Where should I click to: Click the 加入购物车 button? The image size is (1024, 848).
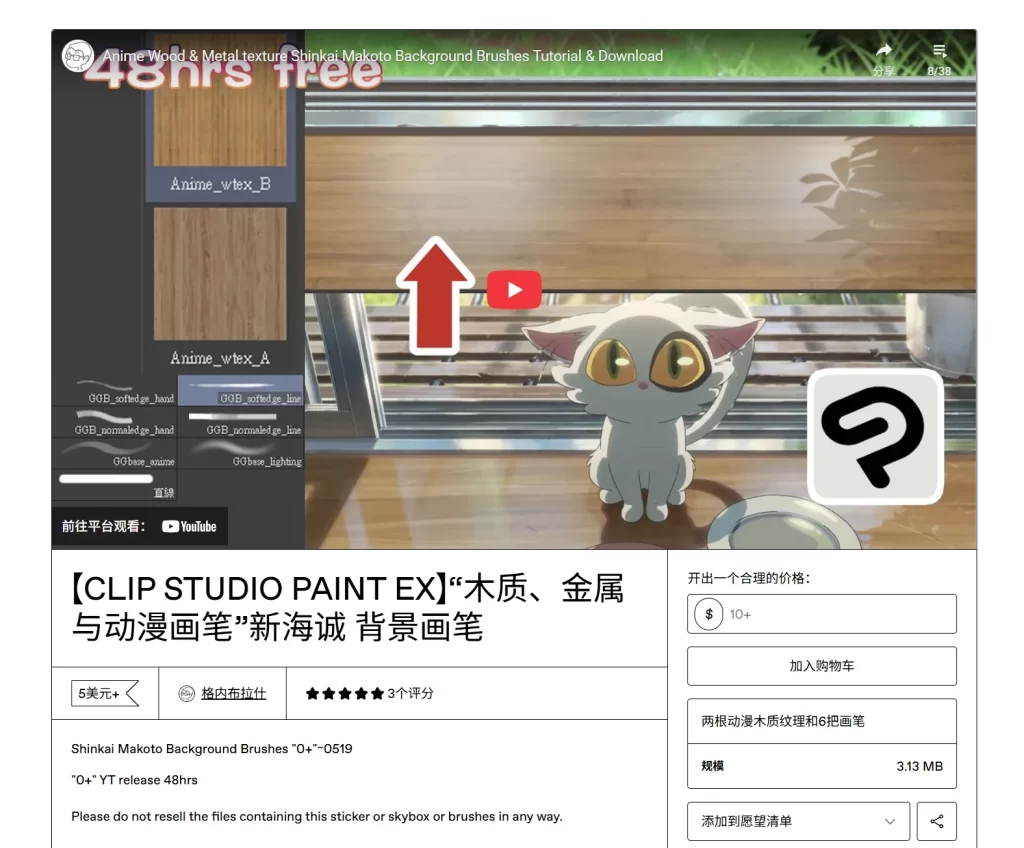[821, 665]
